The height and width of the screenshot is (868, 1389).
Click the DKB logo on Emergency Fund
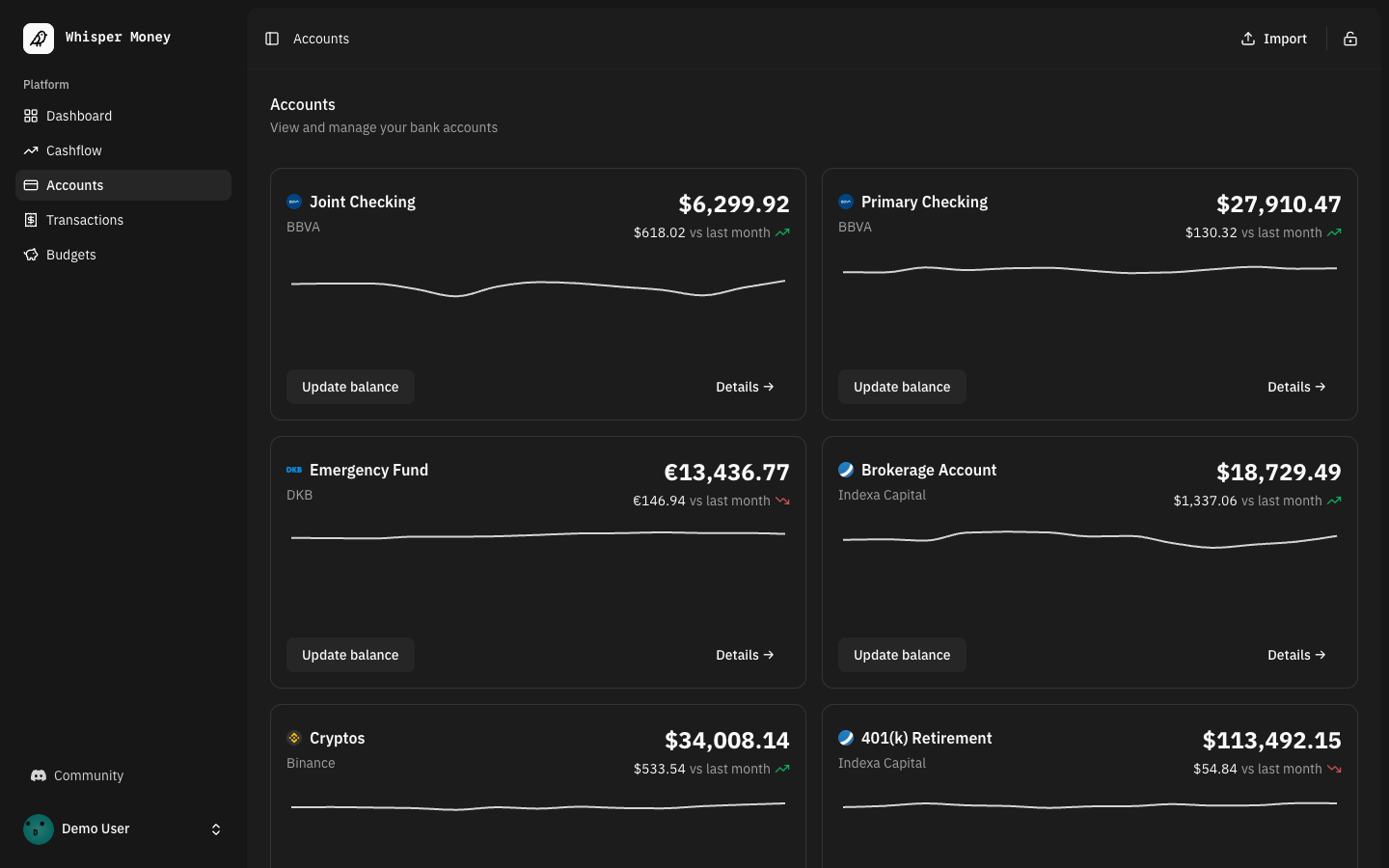[x=294, y=470]
